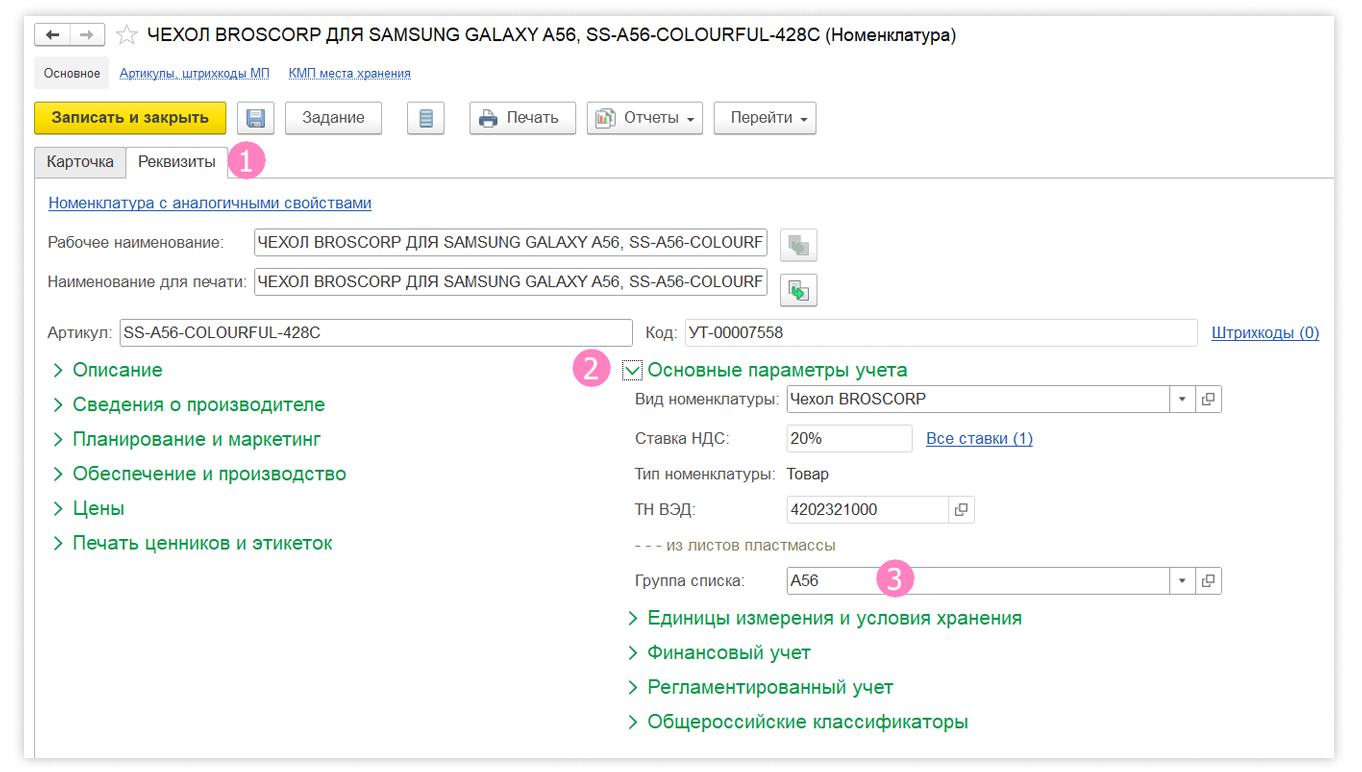
Task: Expand the Цены section
Action: click(x=88, y=509)
